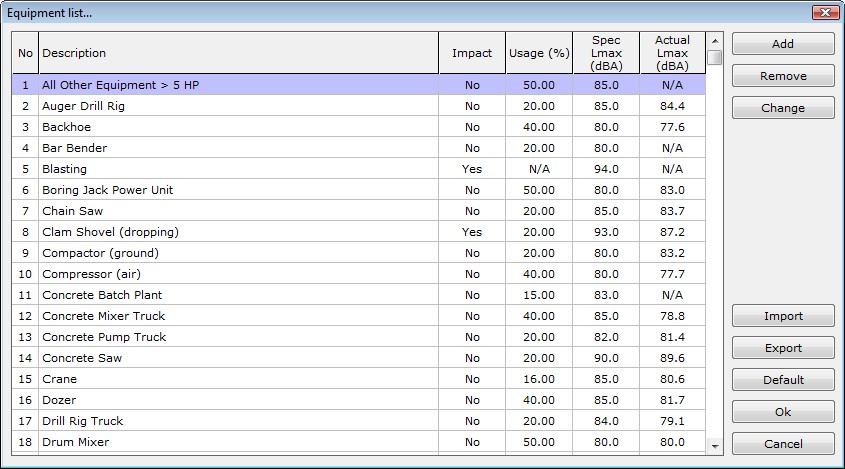Viewport: 845px width, 469px height.
Task: Restore the Default equipment list
Action: [783, 380]
